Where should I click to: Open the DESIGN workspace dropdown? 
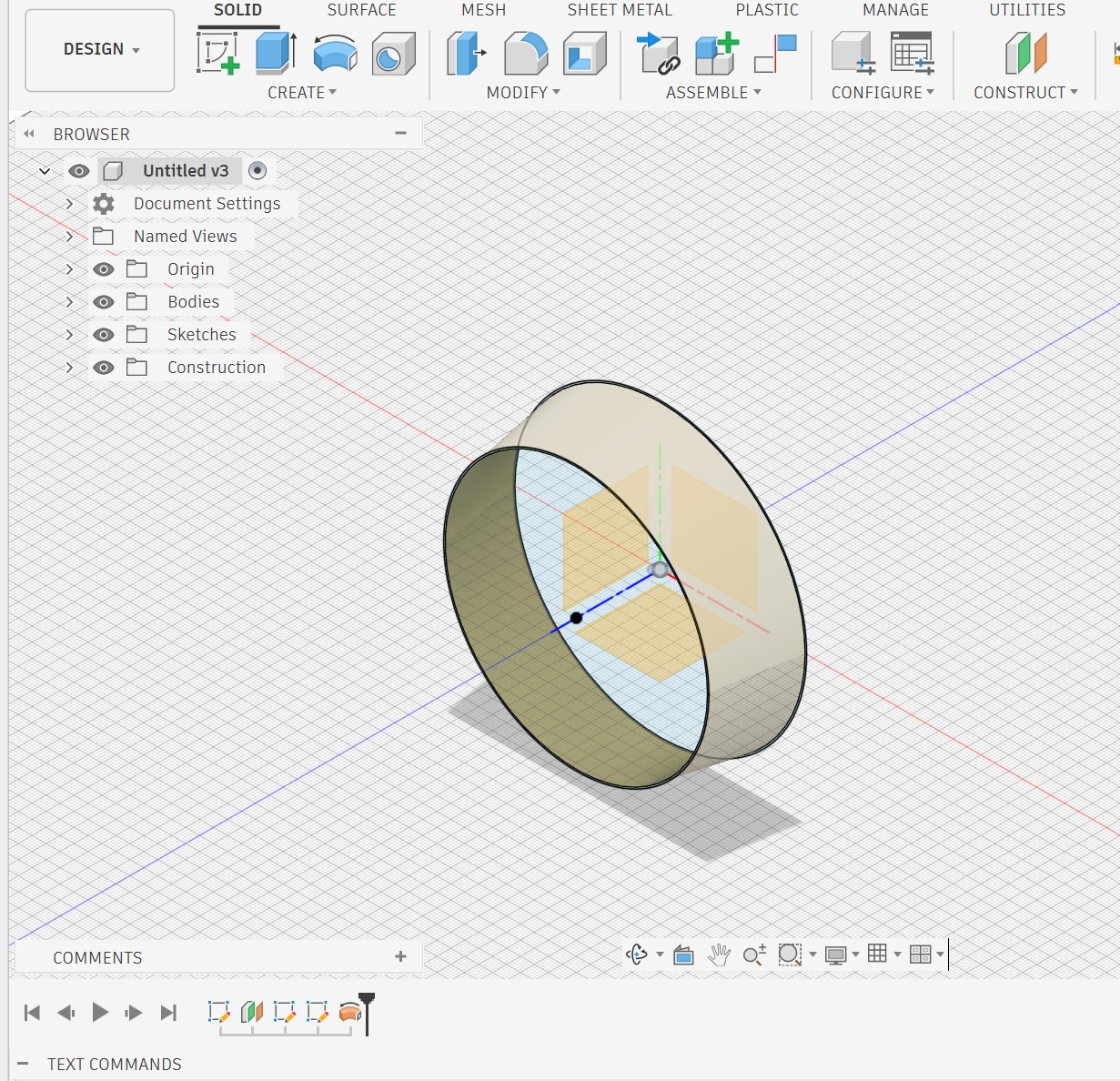click(100, 50)
